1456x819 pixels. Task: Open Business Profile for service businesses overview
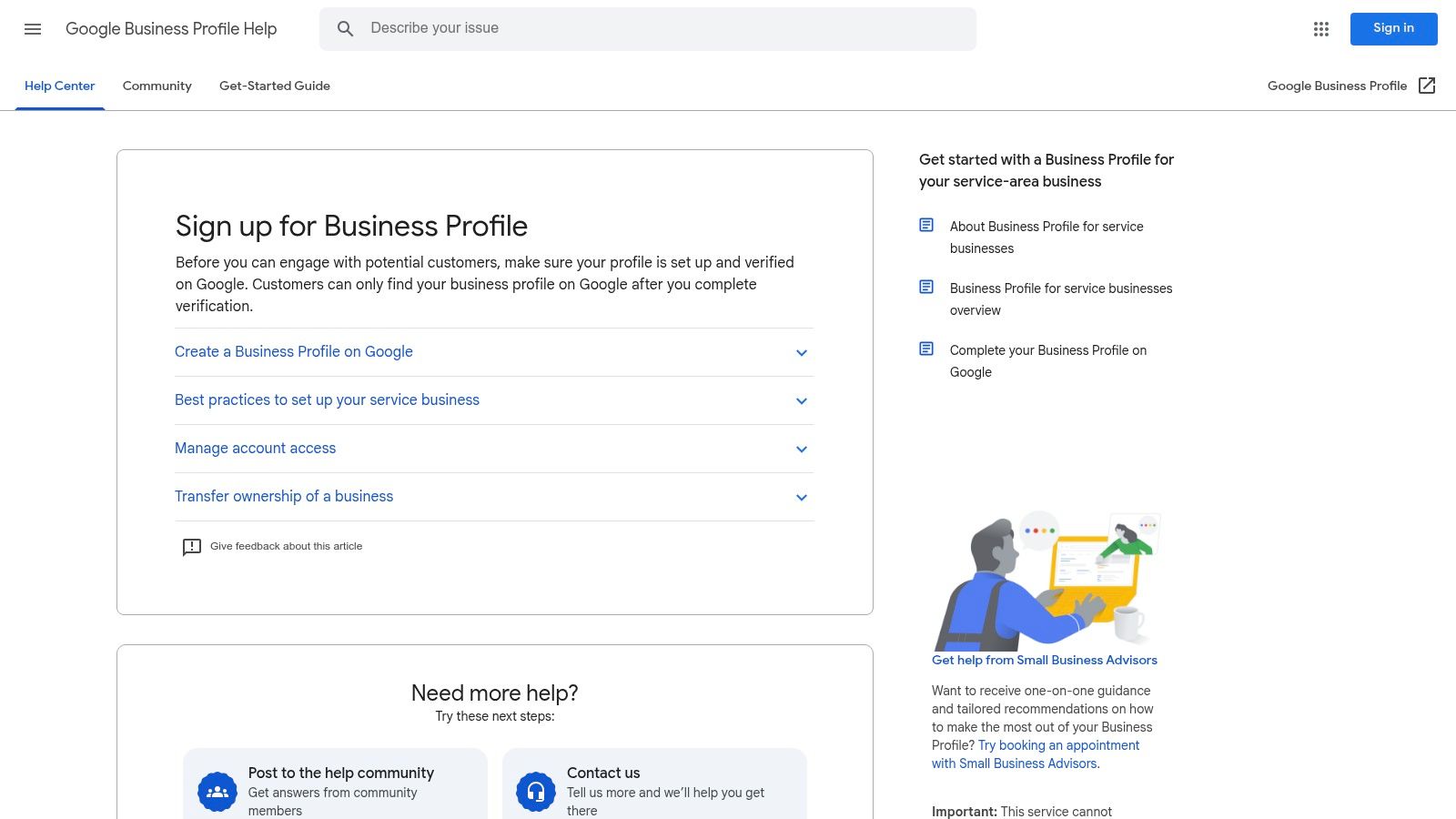point(1061,299)
